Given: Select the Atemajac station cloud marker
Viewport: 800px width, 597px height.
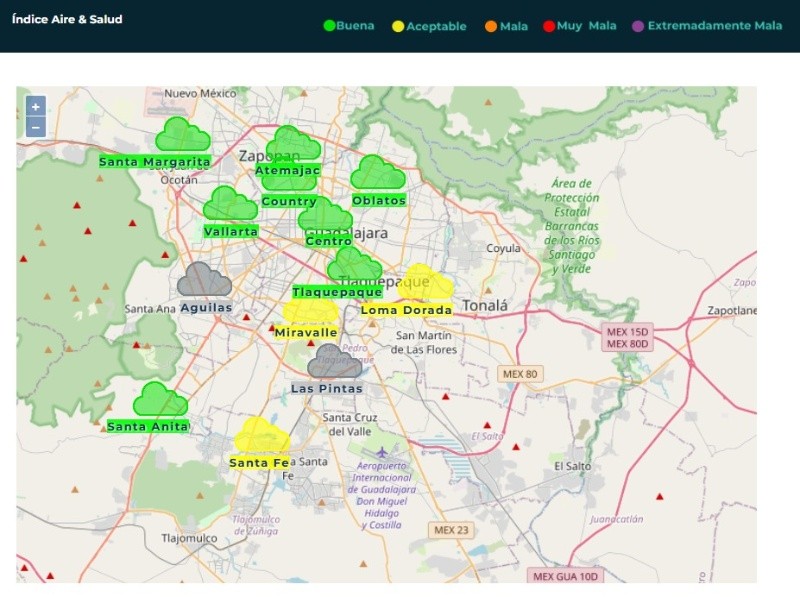Looking at the screenshot, I should (293, 144).
